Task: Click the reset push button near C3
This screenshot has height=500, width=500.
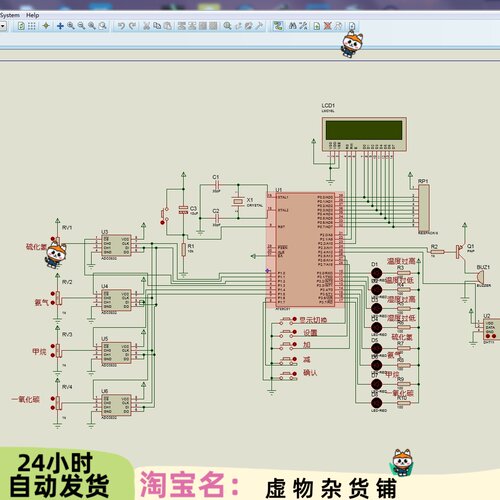Action: click(x=164, y=215)
